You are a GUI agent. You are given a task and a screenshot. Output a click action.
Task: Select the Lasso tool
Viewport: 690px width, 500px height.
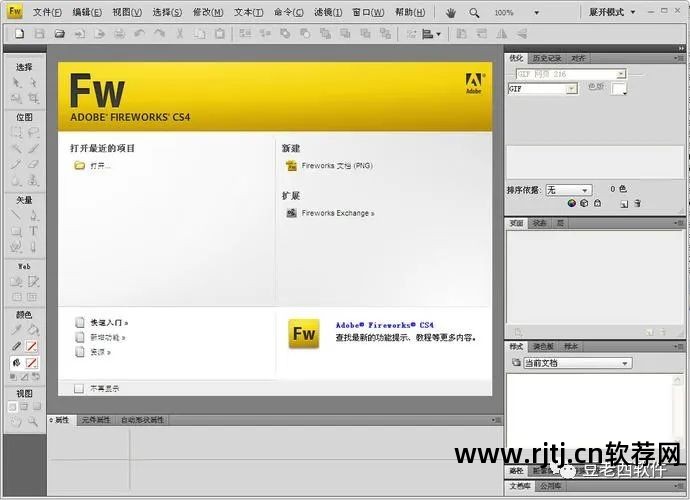(33, 132)
